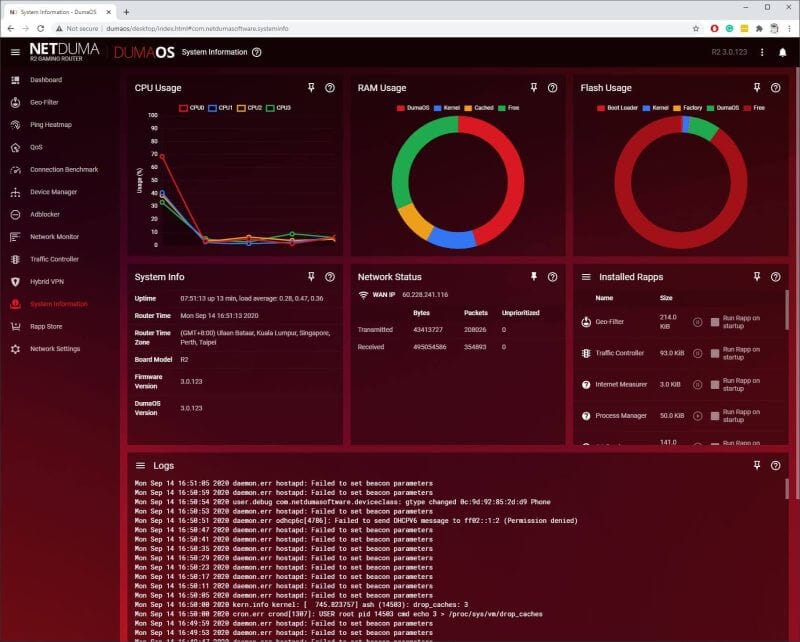Open the notifications bell
Viewport: 800px width, 642px height.
coord(782,52)
